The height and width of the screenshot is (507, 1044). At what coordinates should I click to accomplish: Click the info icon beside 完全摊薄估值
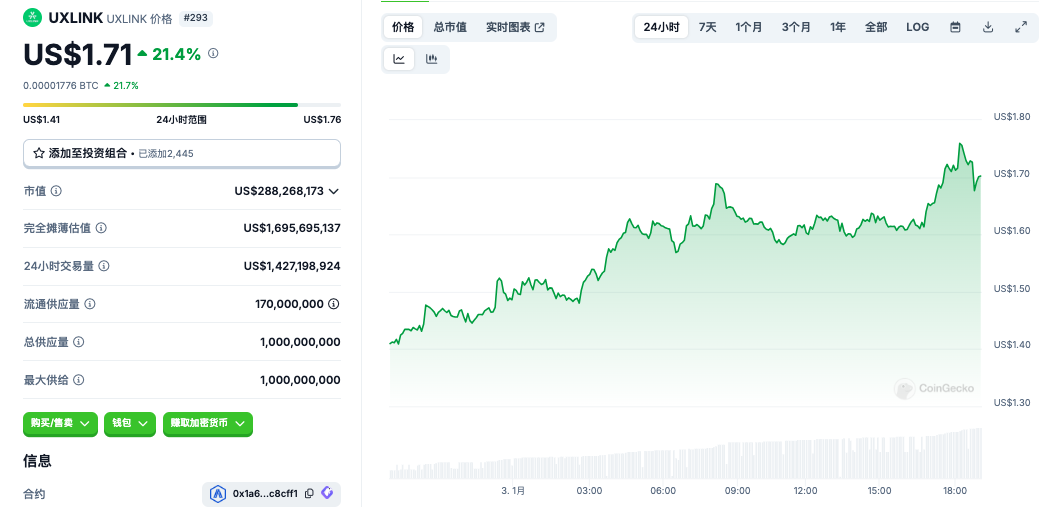click(x=101, y=228)
